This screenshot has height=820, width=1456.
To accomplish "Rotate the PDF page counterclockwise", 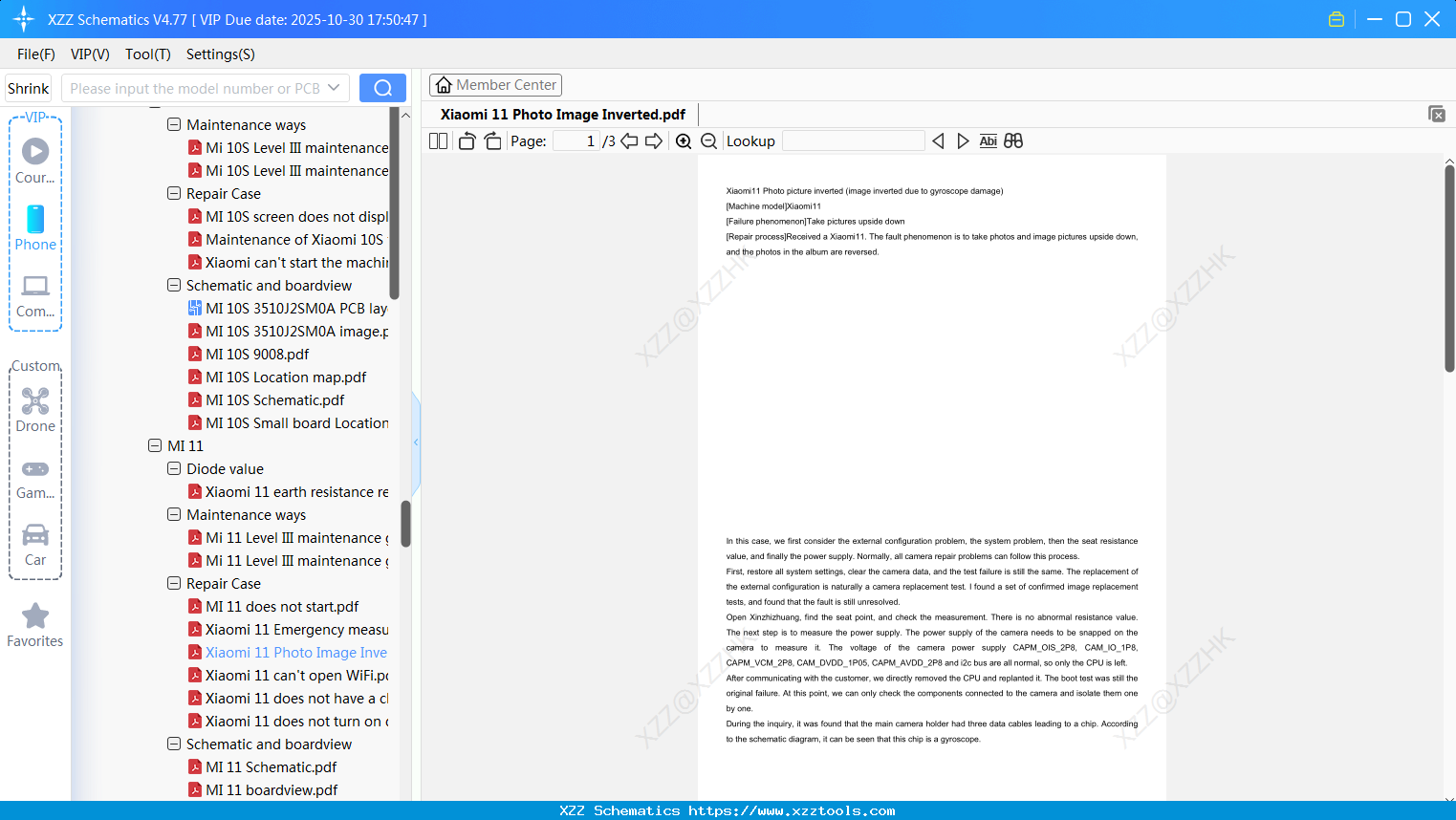I will 467,141.
